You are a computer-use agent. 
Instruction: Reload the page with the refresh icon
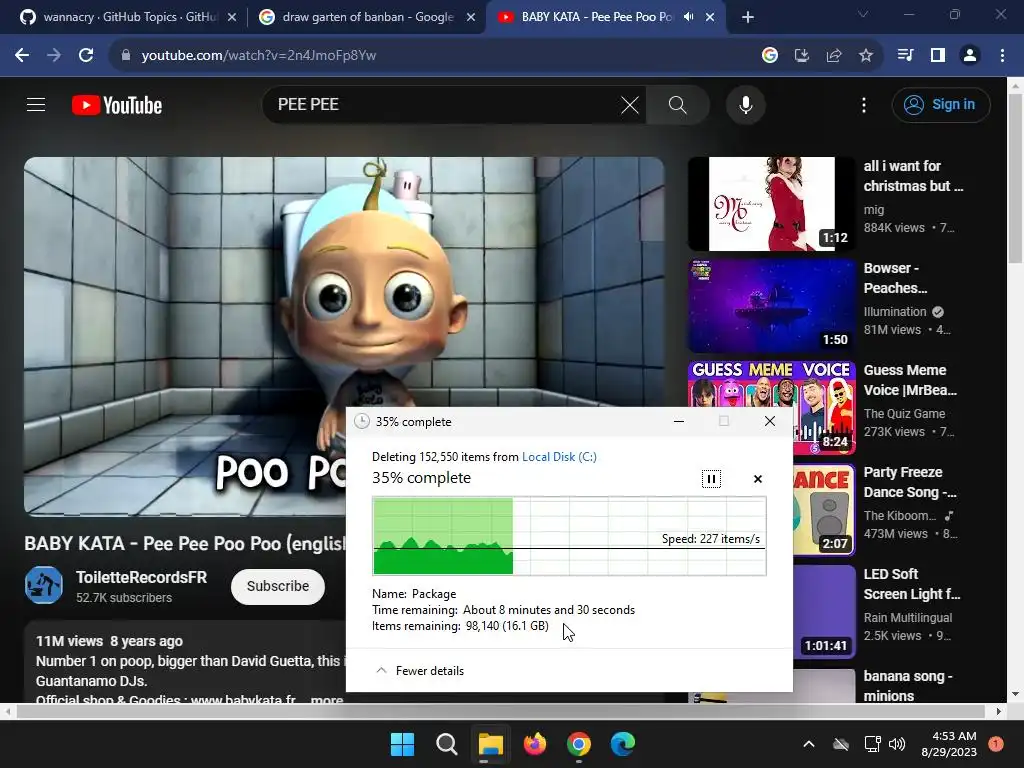[x=86, y=56]
